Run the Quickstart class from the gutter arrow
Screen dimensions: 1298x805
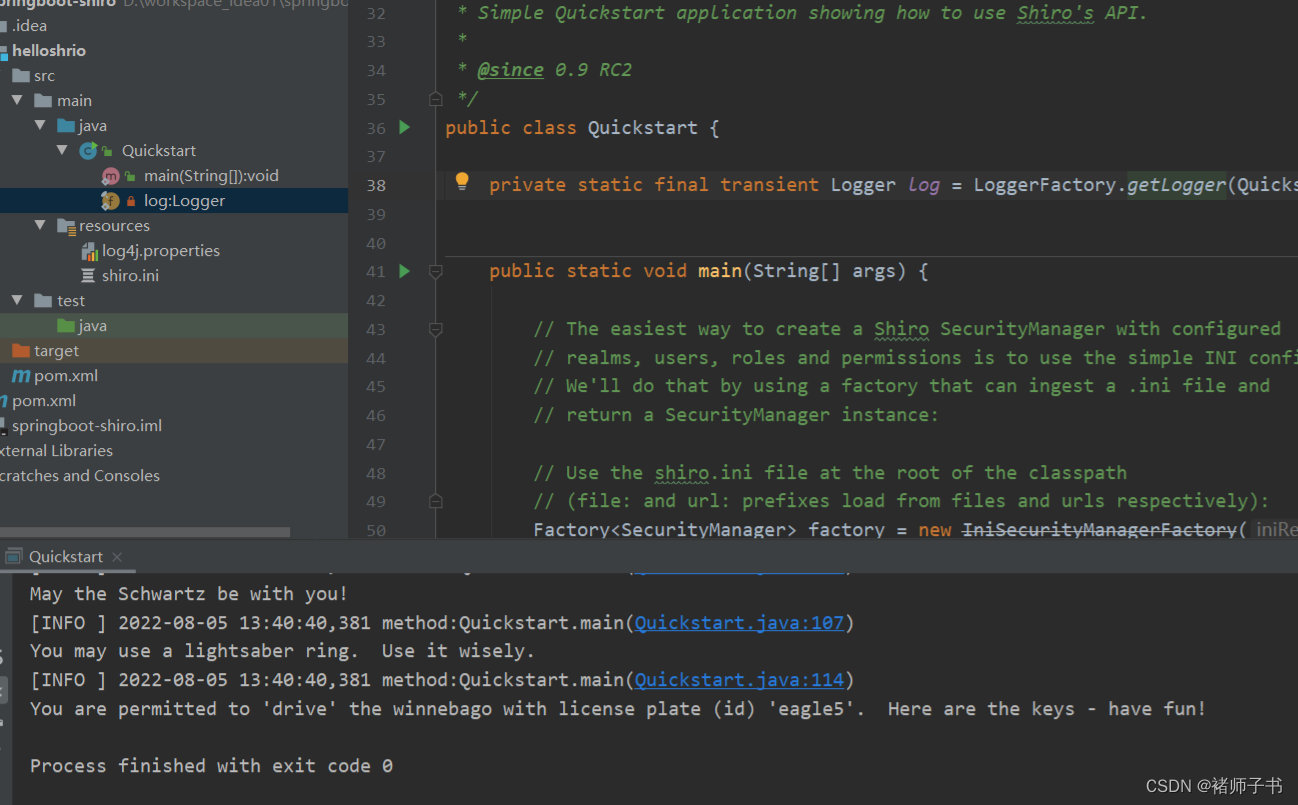(x=405, y=127)
